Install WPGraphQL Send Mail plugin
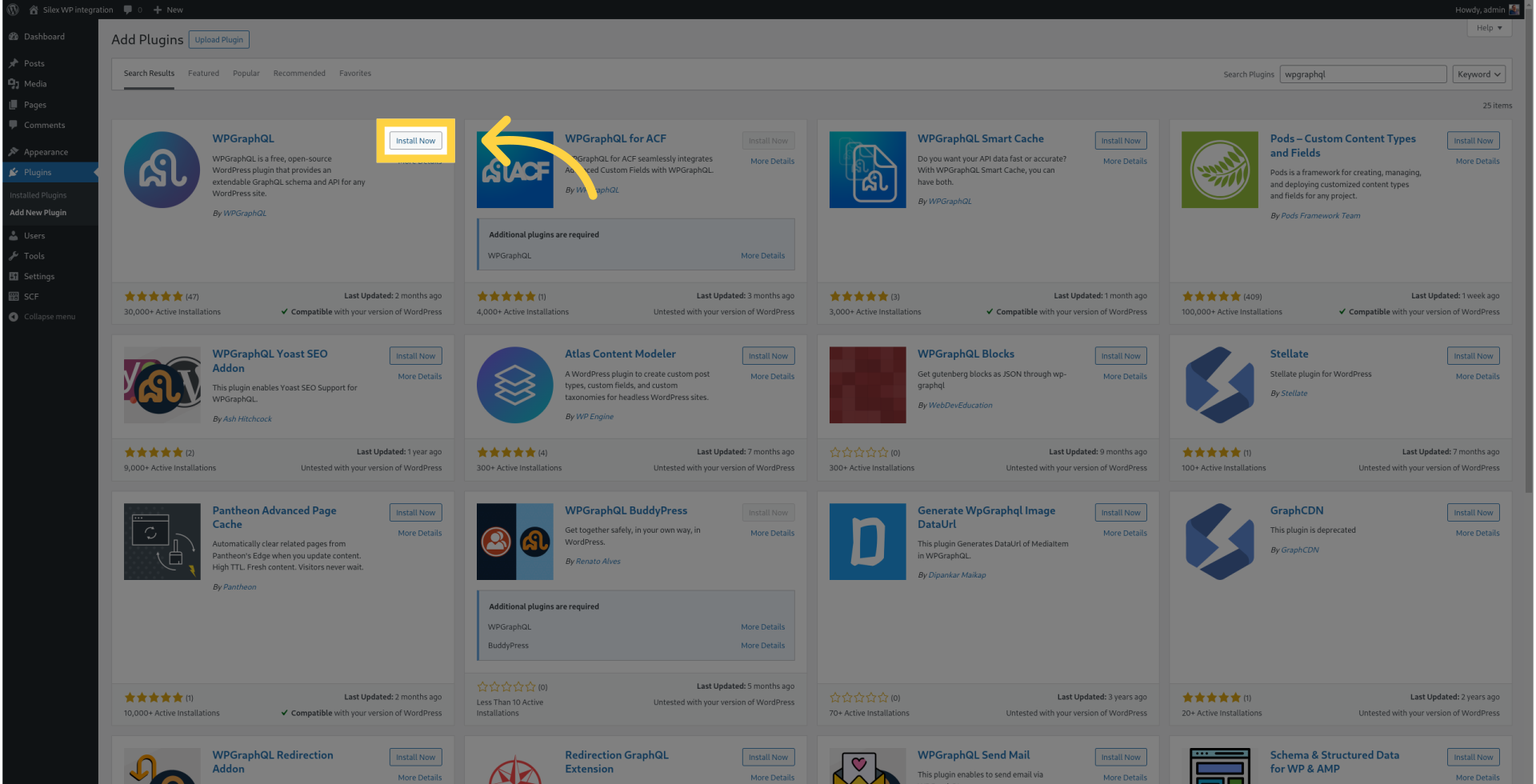This screenshot has height=784, width=1536. pyautogui.click(x=1120, y=758)
